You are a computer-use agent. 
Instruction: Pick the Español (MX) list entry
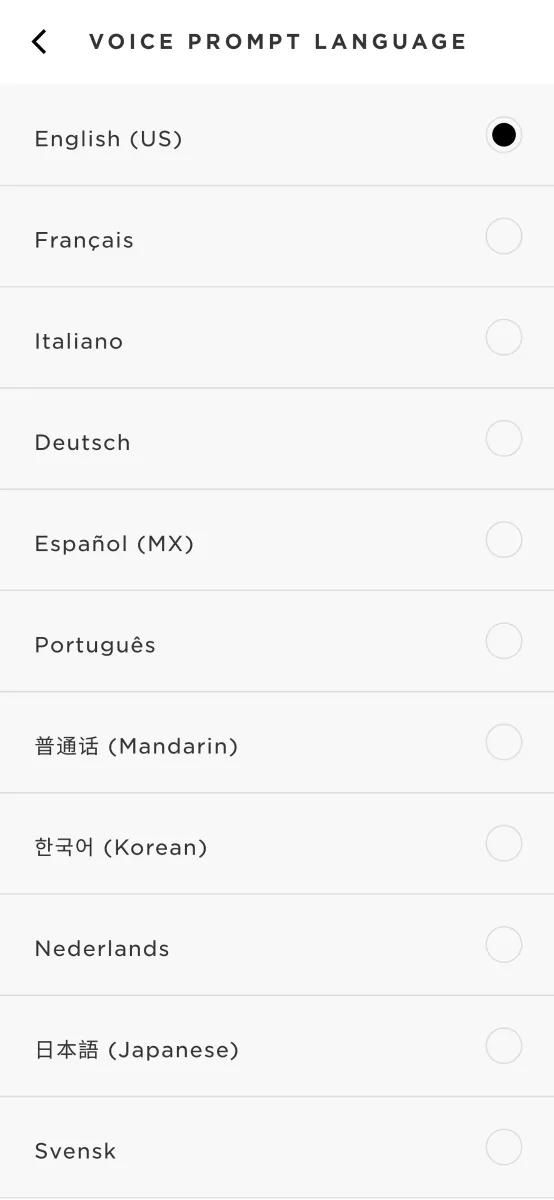pos(277,540)
